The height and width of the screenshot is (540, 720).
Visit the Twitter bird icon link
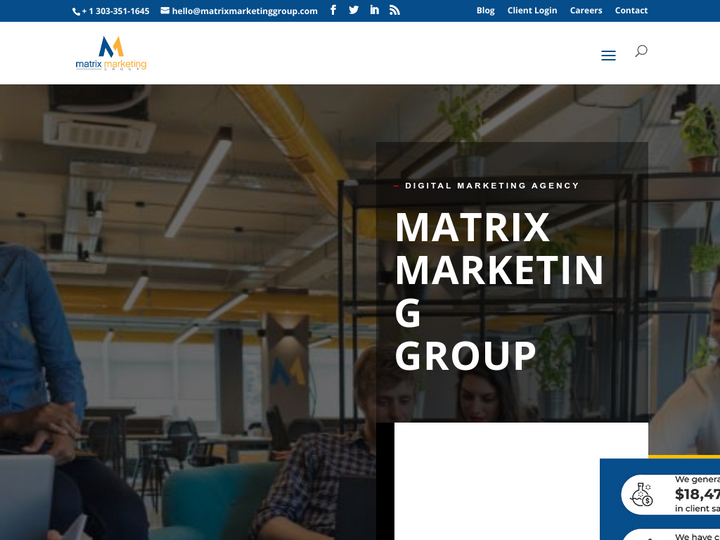pos(354,10)
